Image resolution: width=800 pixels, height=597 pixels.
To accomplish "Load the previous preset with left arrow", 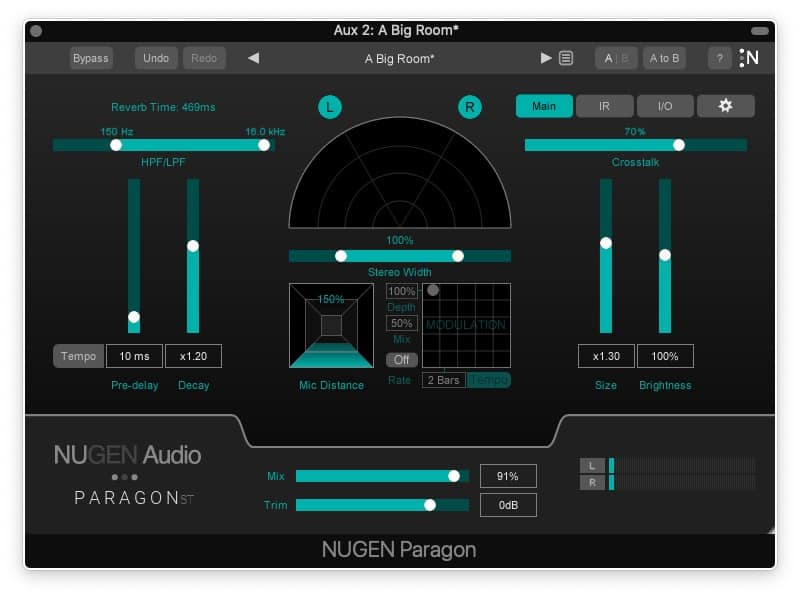I will [254, 58].
